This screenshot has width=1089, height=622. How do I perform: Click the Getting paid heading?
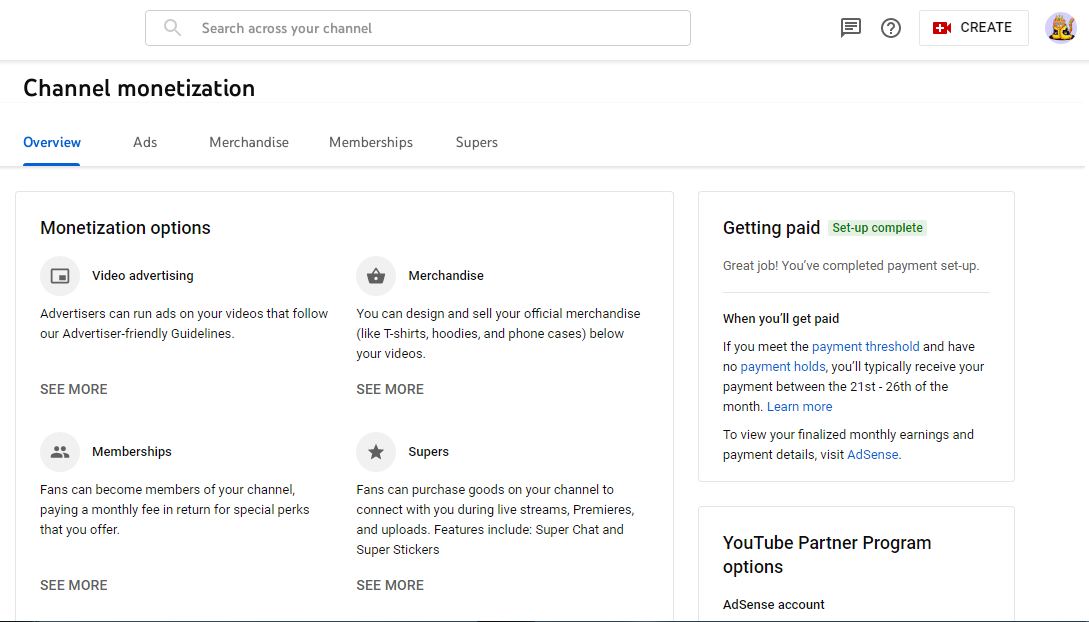771,228
